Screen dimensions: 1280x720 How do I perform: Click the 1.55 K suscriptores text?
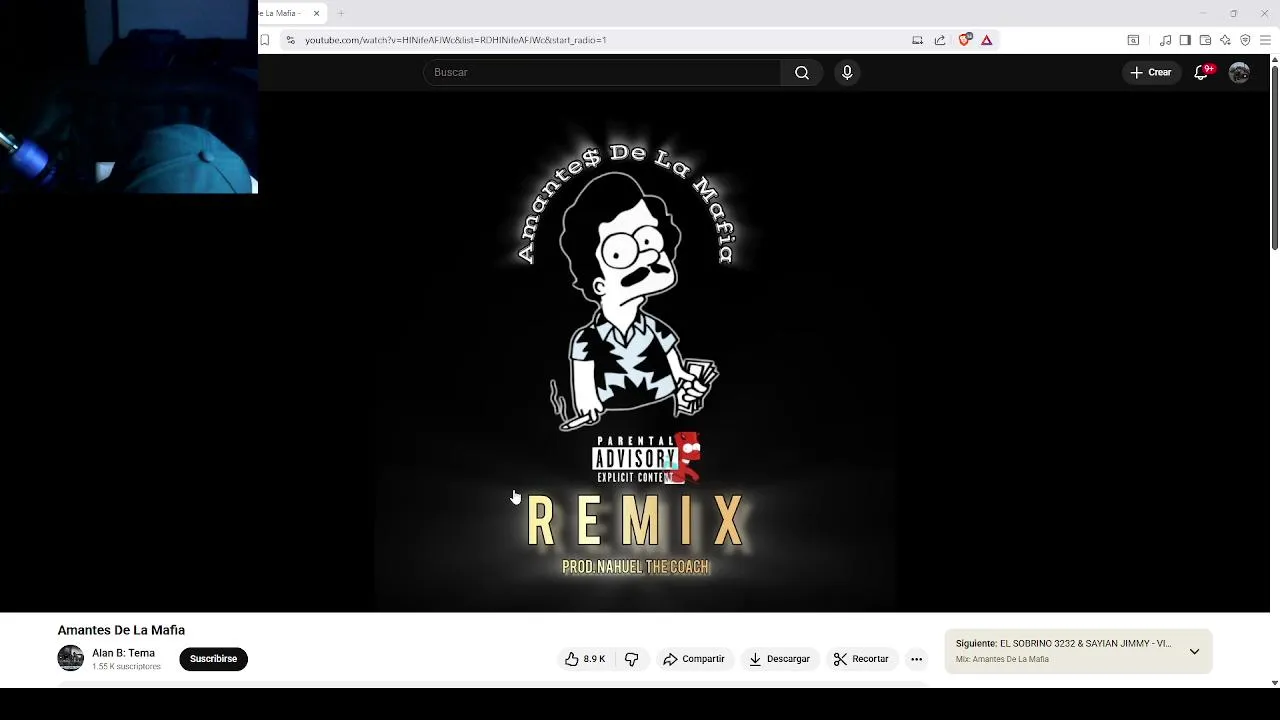point(126,667)
